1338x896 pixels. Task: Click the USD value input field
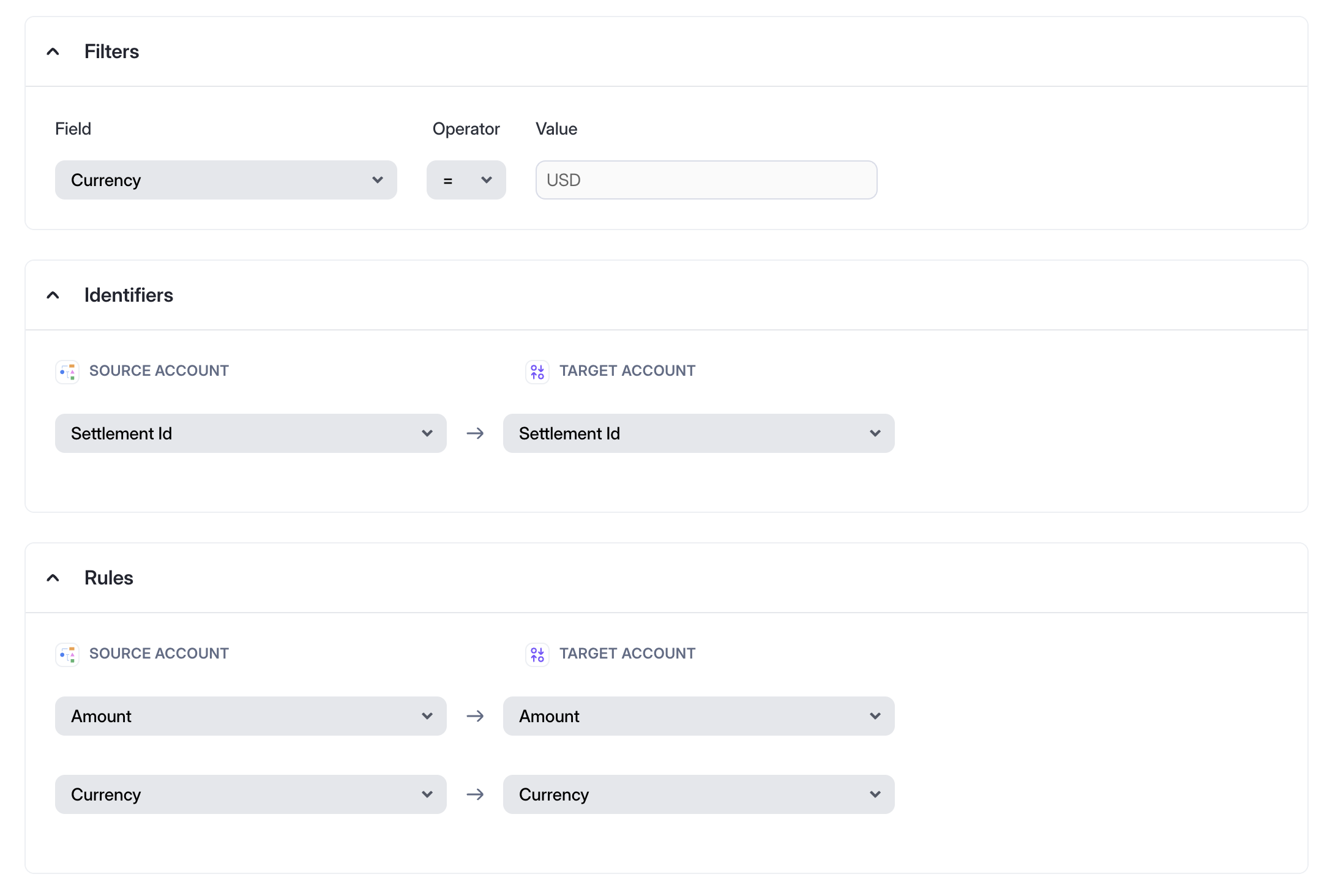click(706, 180)
